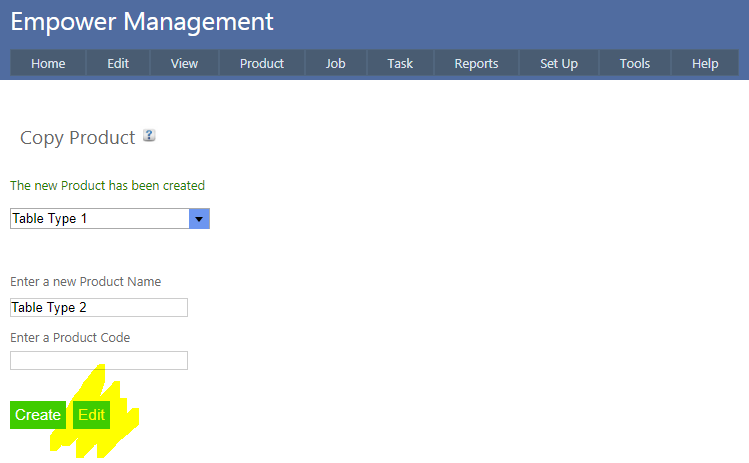Click the 'Enter a Product Code' label
Screen dimensions: 749x463
tap(70, 338)
